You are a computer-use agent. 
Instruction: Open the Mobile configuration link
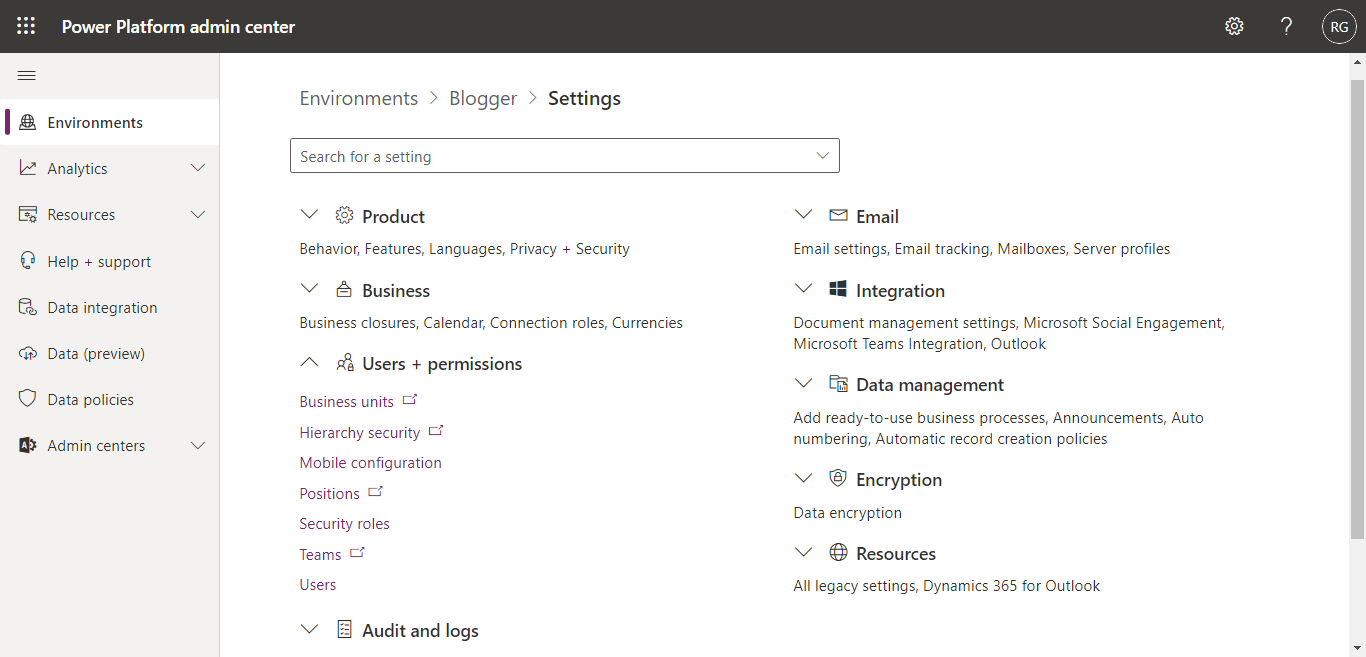(x=371, y=463)
